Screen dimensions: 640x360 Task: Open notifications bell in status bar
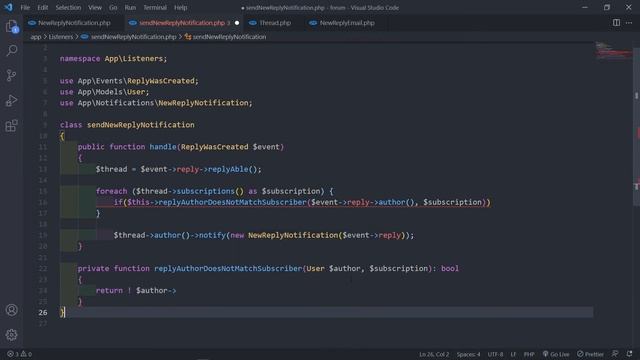pos(629,354)
